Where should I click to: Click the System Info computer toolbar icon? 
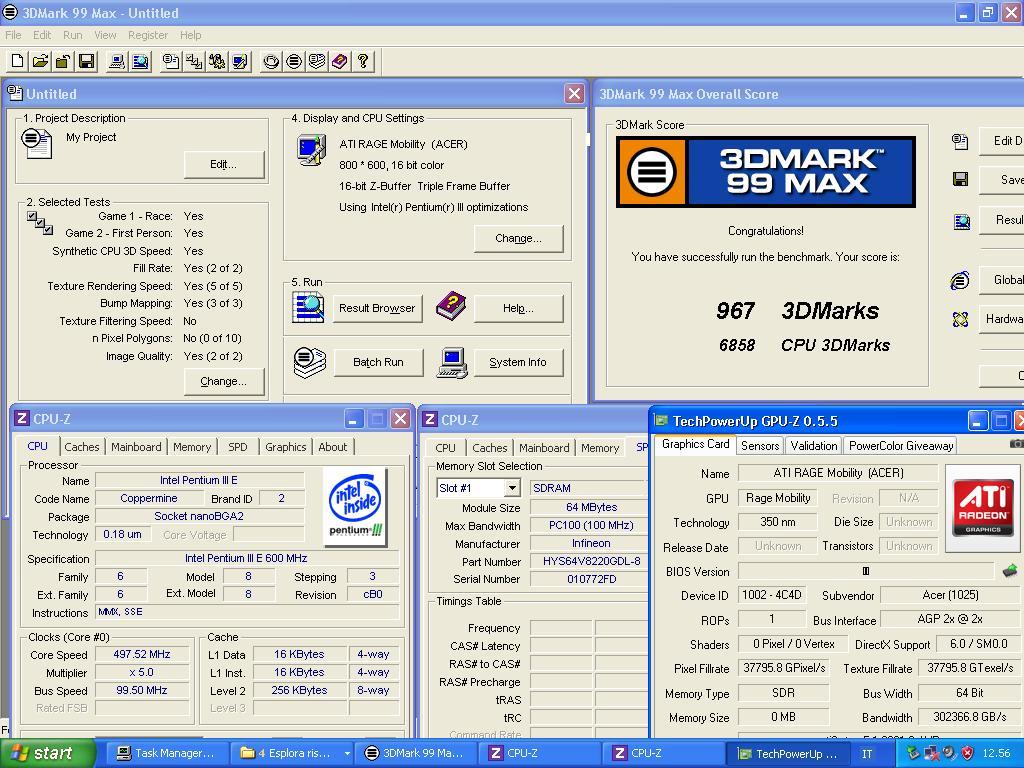coord(117,61)
